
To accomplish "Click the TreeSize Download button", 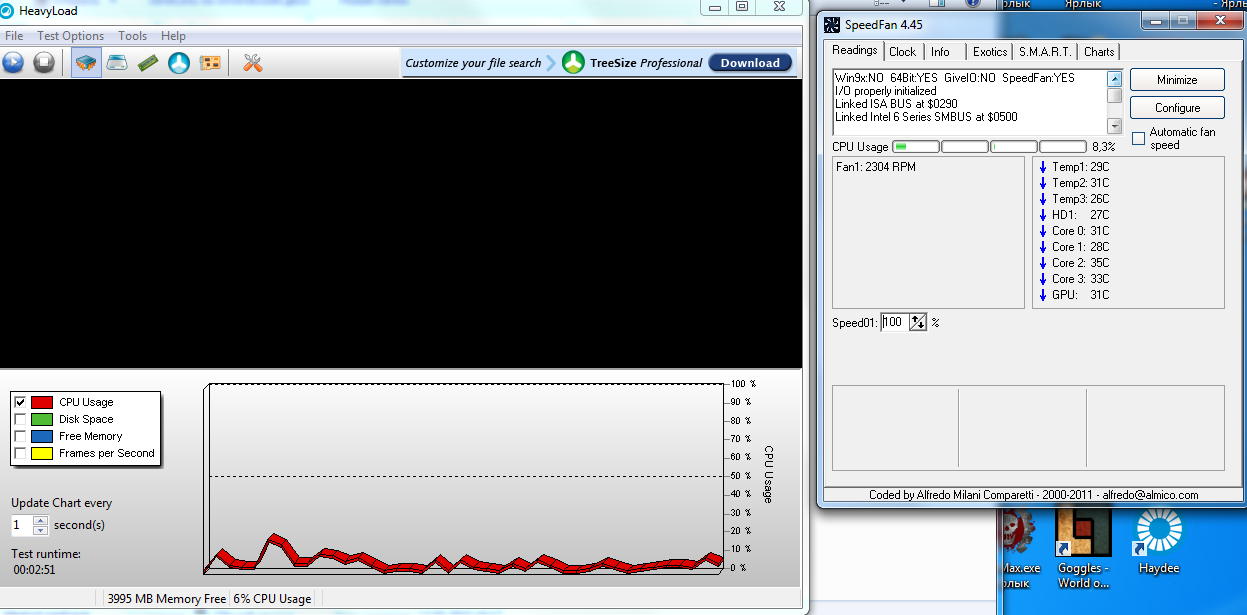I will pyautogui.click(x=750, y=62).
